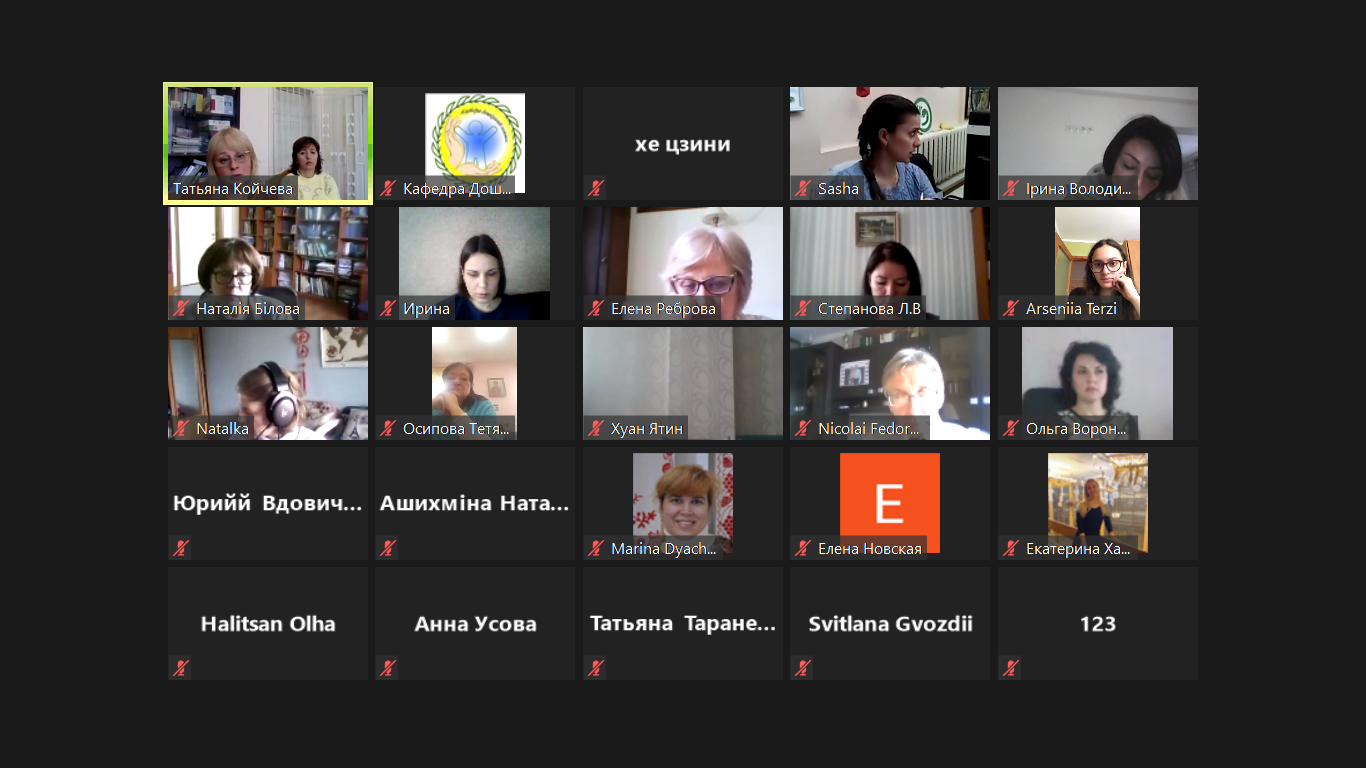1366x768 pixels.
Task: Click the Юрийй Вдович name text
Action: [x=268, y=503]
